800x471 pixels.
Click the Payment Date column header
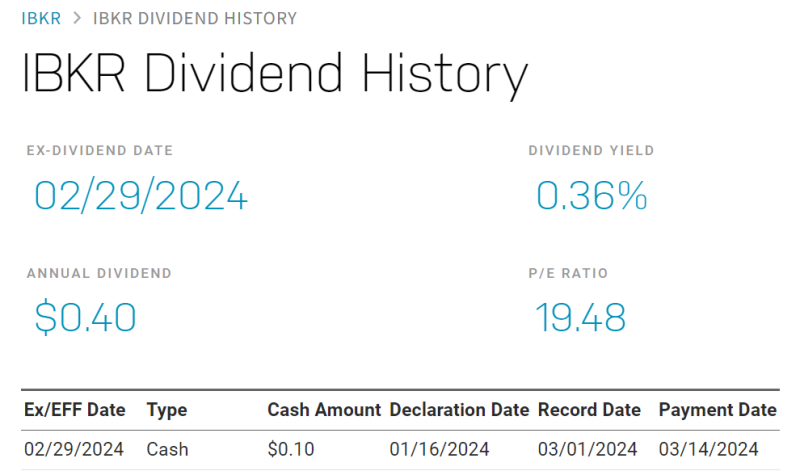tap(718, 410)
